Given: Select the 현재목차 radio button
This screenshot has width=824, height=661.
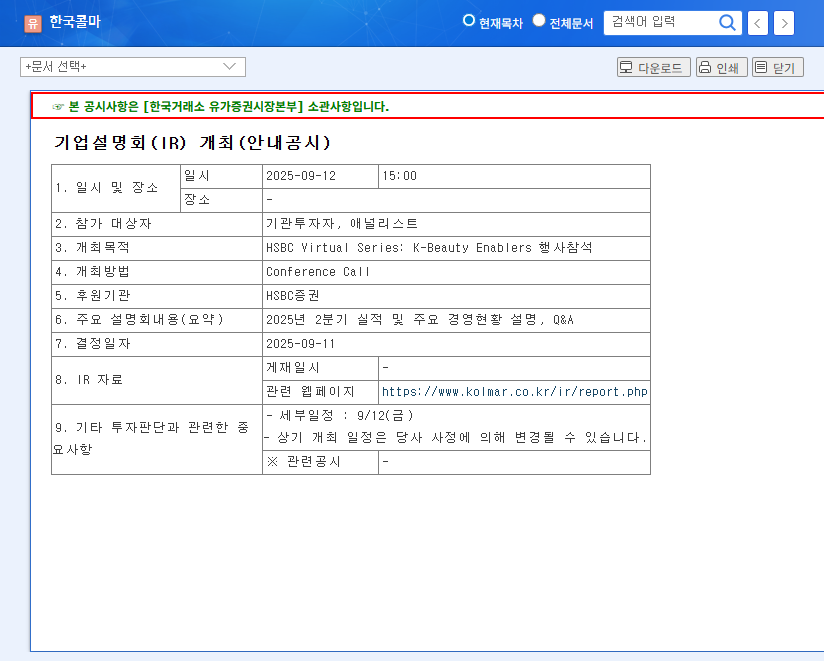Looking at the screenshot, I should (468, 19).
